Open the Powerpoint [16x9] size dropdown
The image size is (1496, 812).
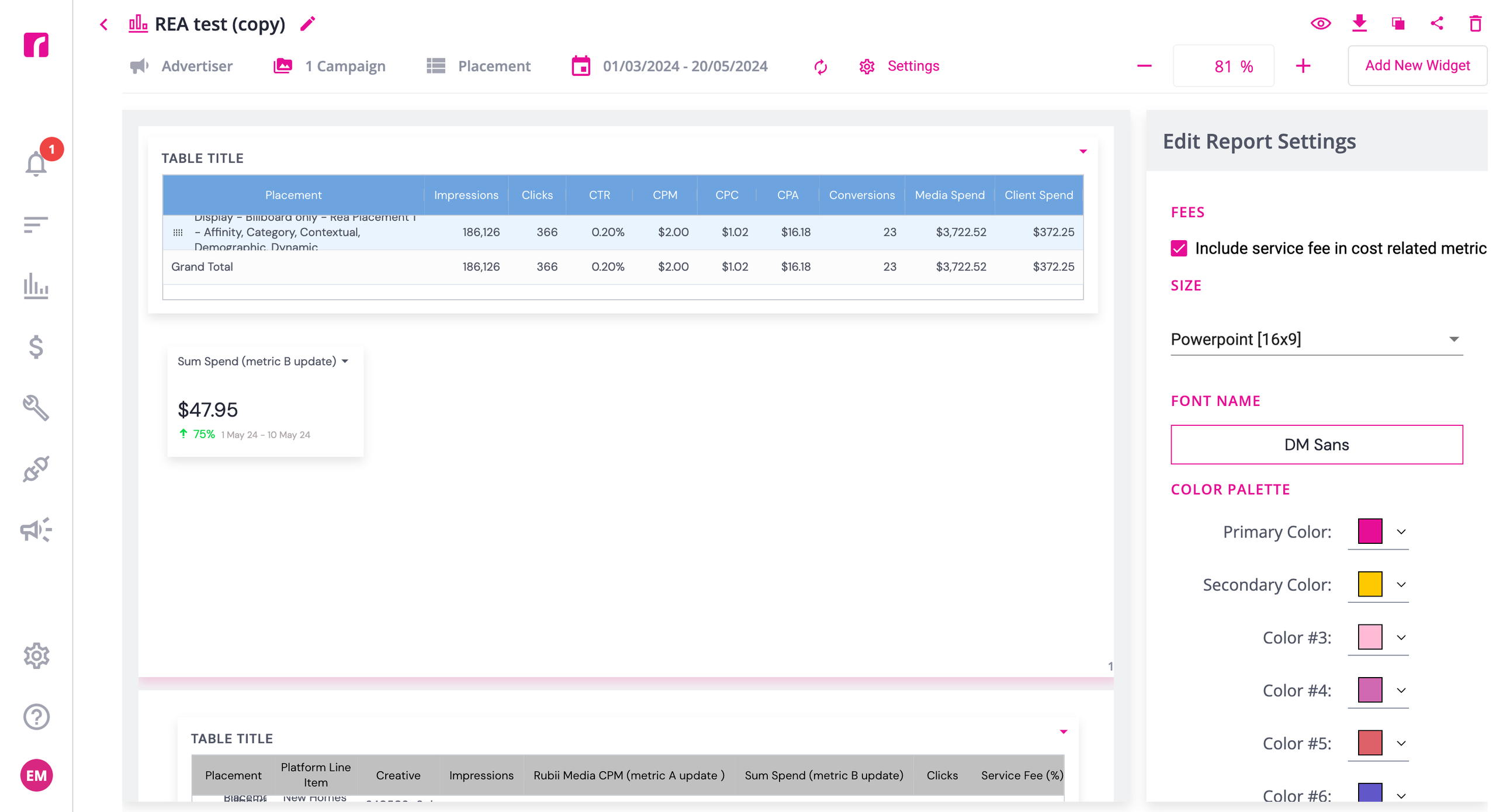coord(1316,339)
